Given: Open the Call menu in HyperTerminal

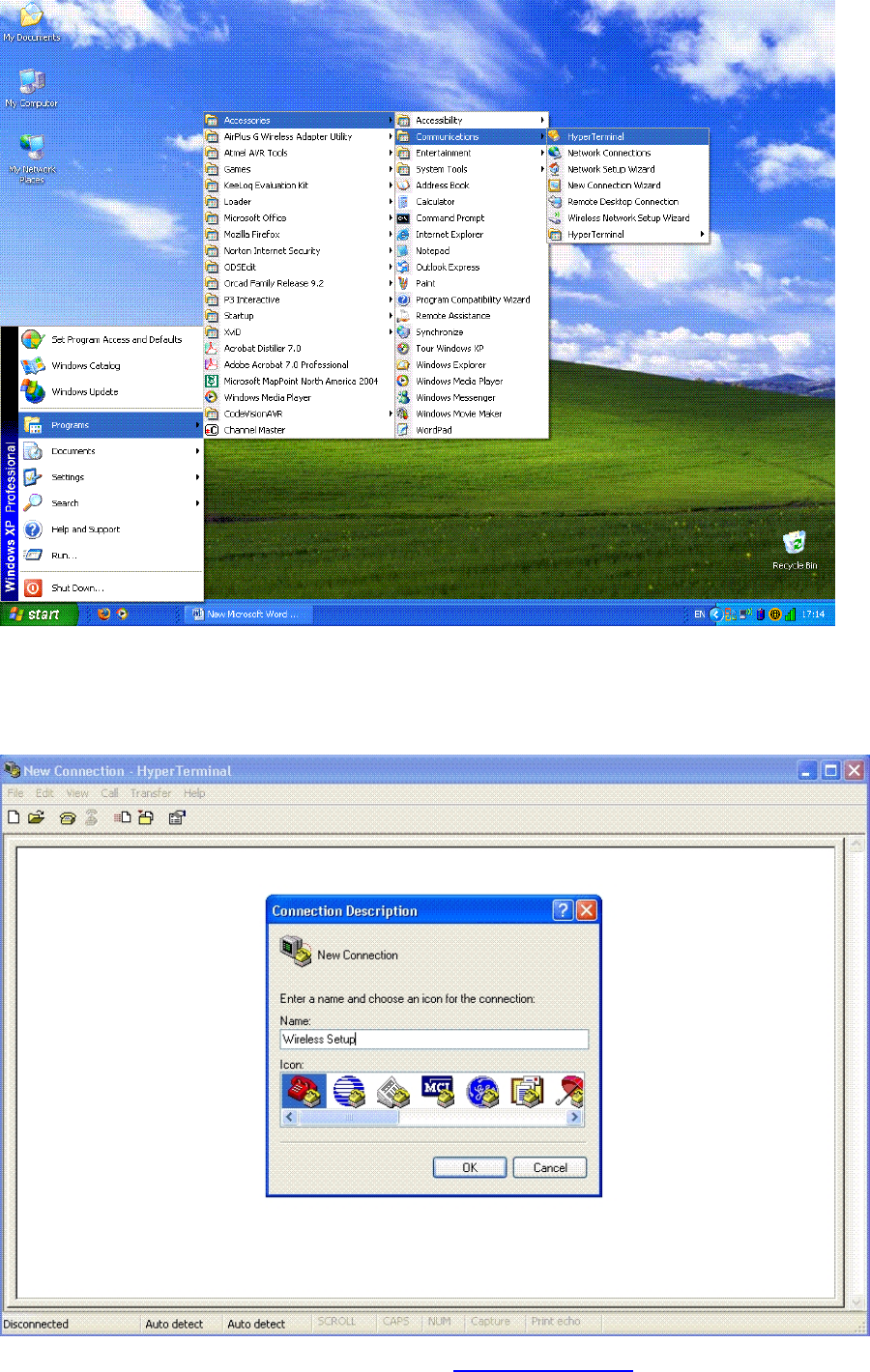Looking at the screenshot, I should (x=109, y=793).
